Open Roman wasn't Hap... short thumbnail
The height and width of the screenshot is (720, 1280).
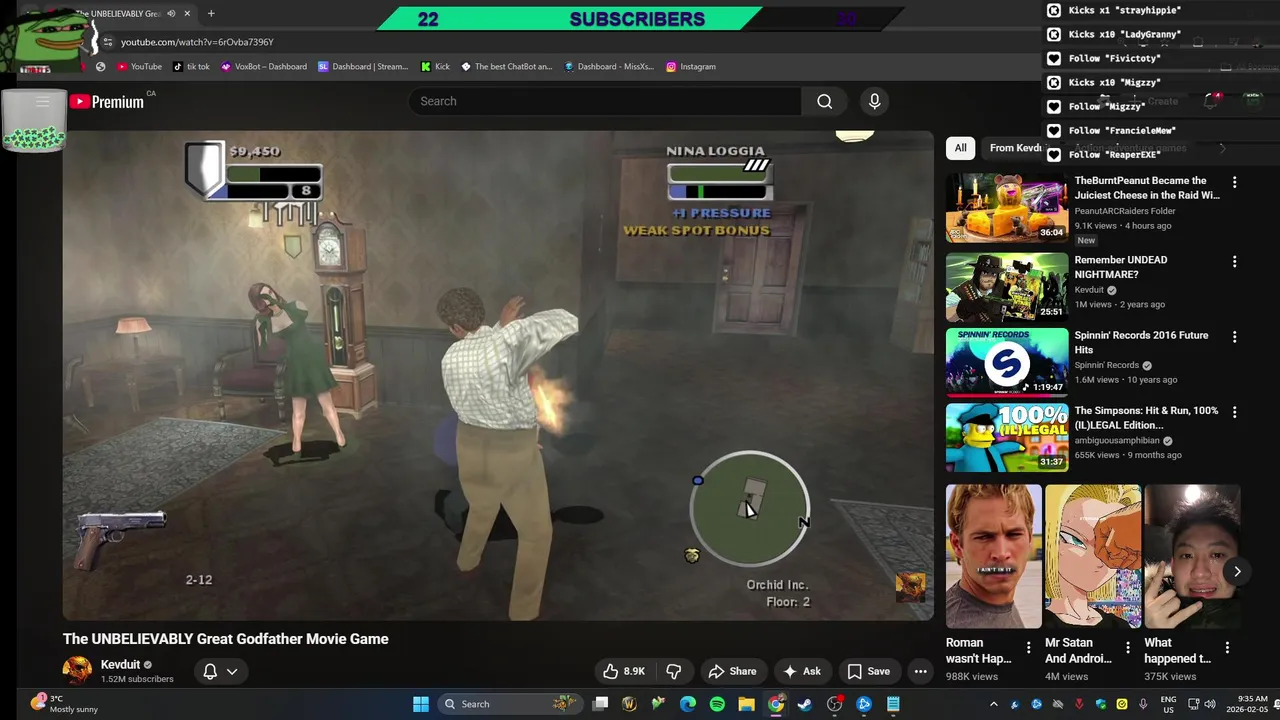click(x=993, y=557)
